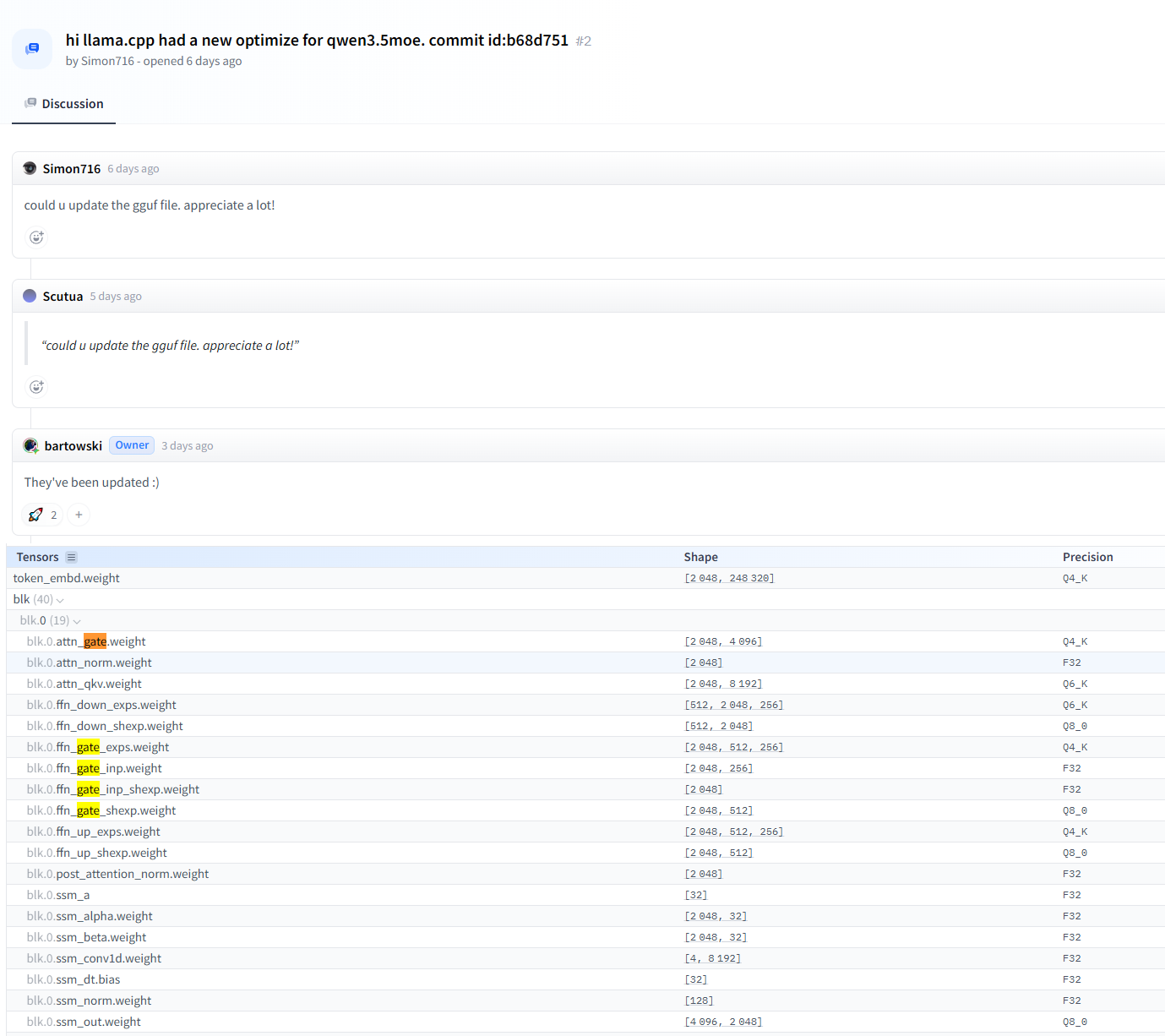Click the shape value [512, 2 048, 256]
Image resolution: width=1165 pixels, height=1036 pixels.
tap(734, 705)
